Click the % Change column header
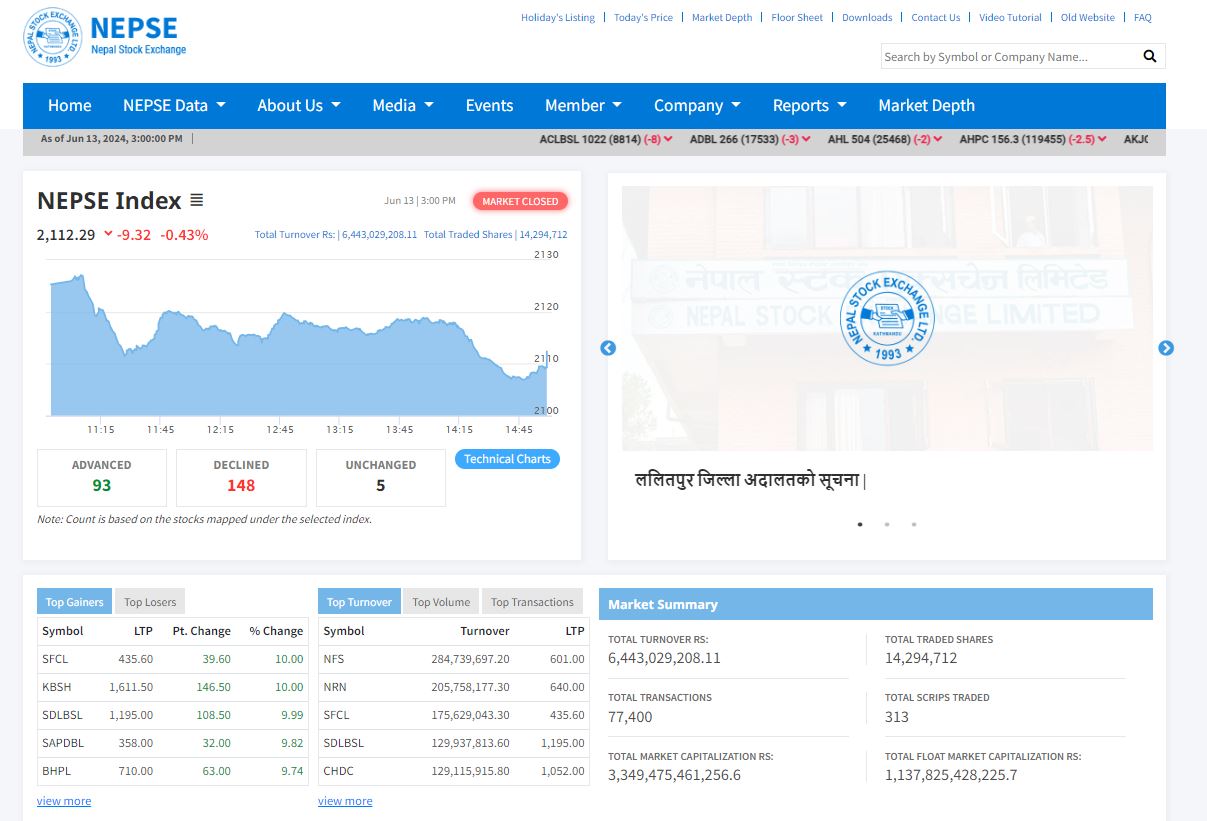Image resolution: width=1207 pixels, height=821 pixels. coord(276,631)
